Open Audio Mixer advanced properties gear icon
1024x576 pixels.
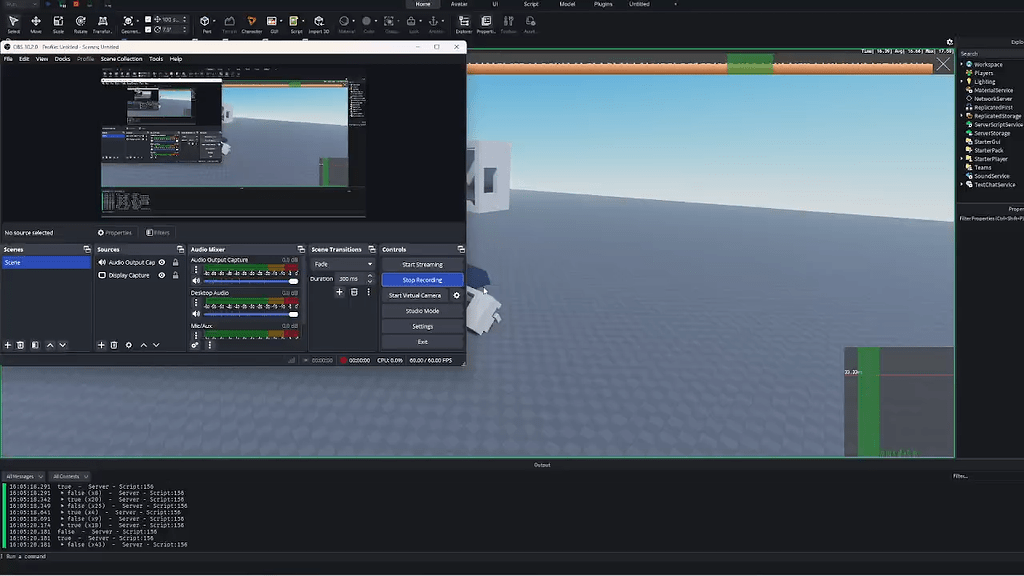point(195,345)
